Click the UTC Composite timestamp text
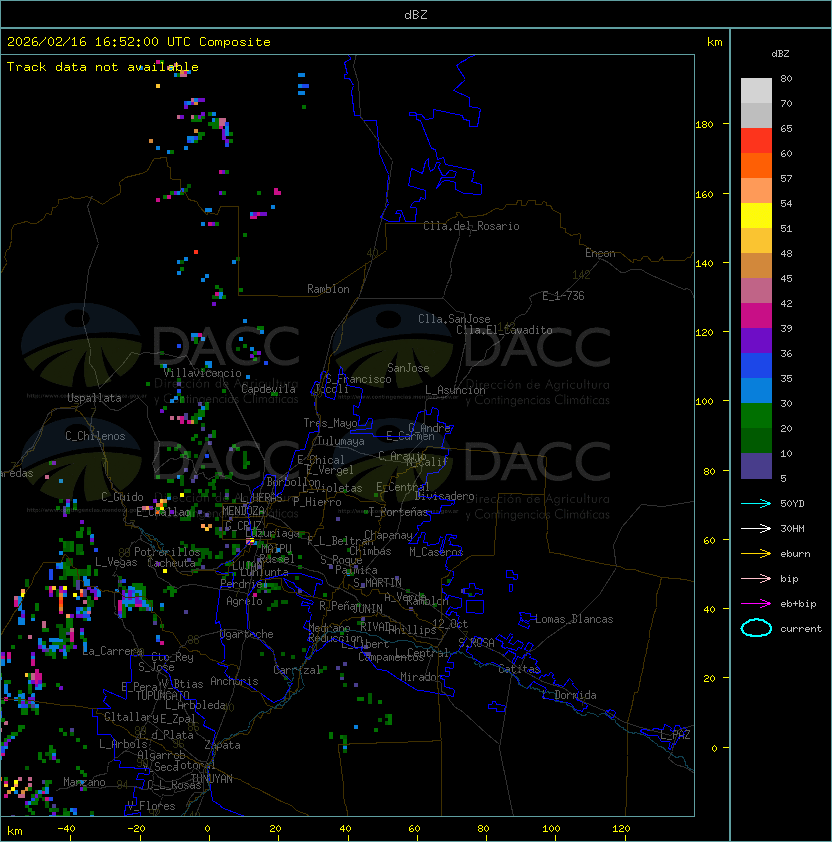Image resolution: width=832 pixels, height=842 pixels. click(x=139, y=42)
